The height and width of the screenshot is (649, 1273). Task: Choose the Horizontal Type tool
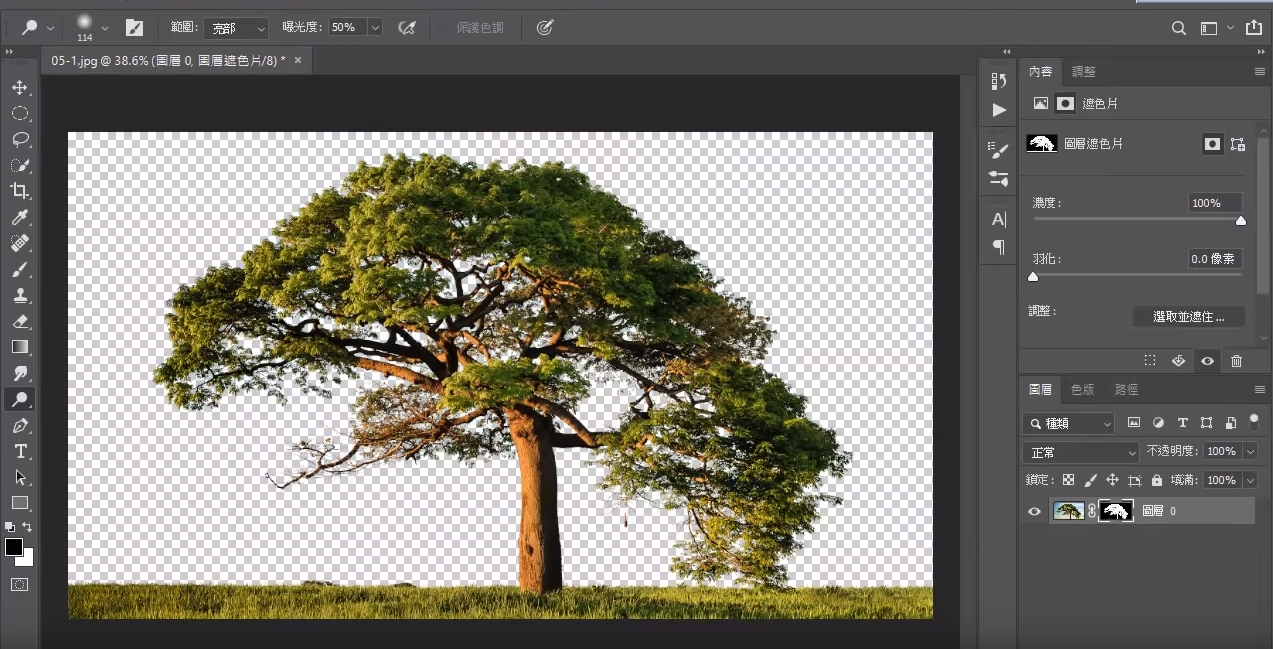[19, 452]
